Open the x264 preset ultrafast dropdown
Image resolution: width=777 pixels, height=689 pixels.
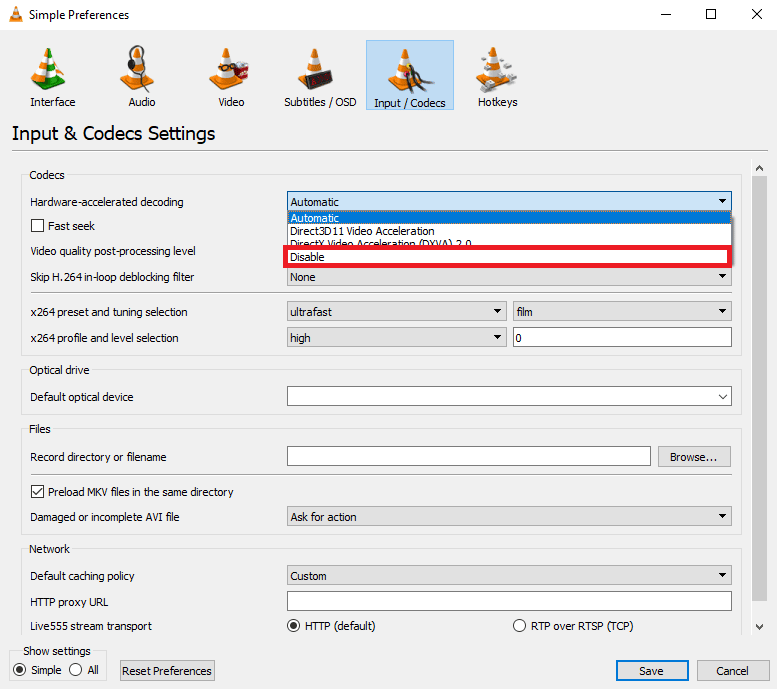(396, 311)
